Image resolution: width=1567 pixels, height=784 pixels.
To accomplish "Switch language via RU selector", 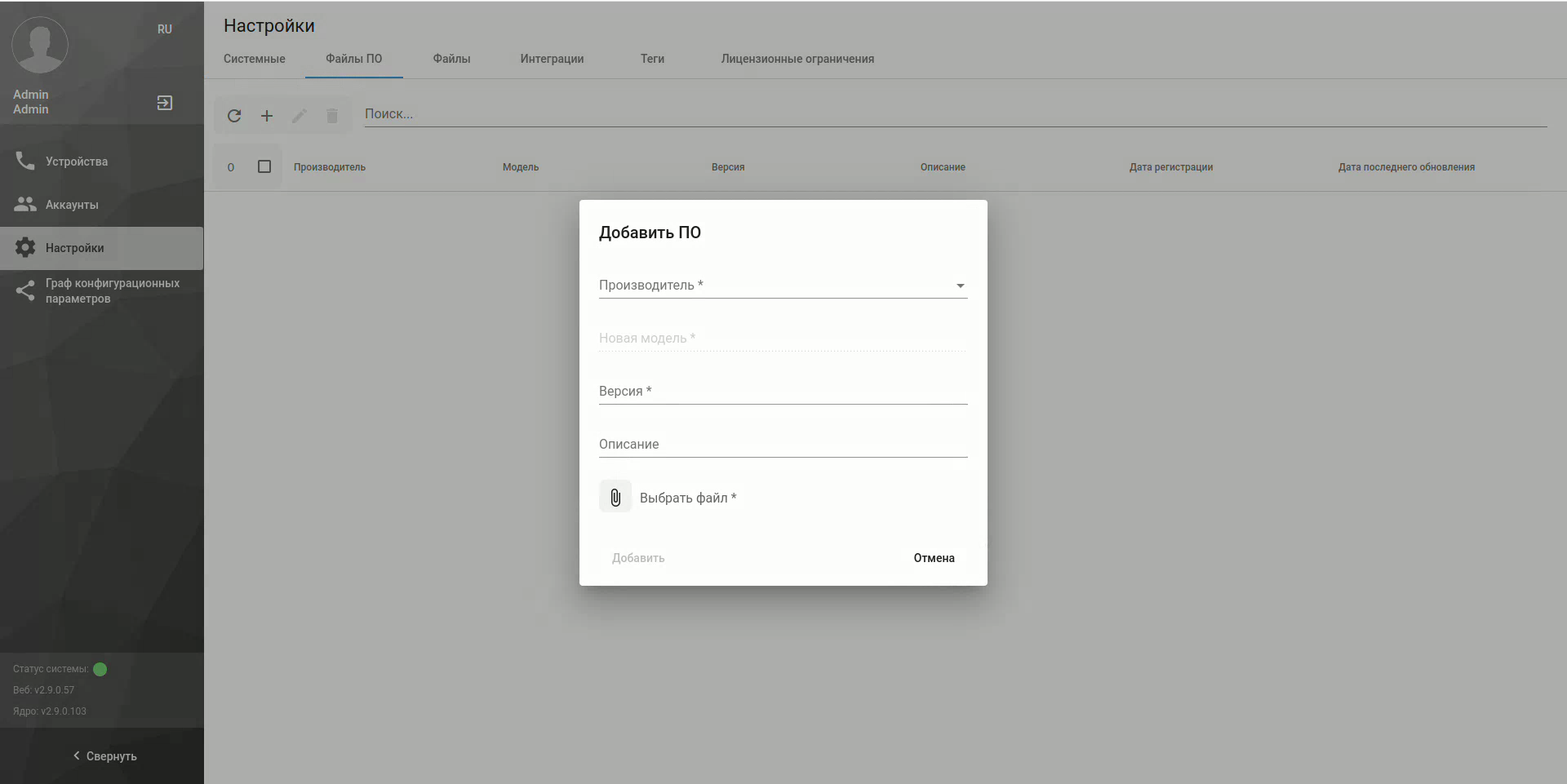I will tap(165, 29).
